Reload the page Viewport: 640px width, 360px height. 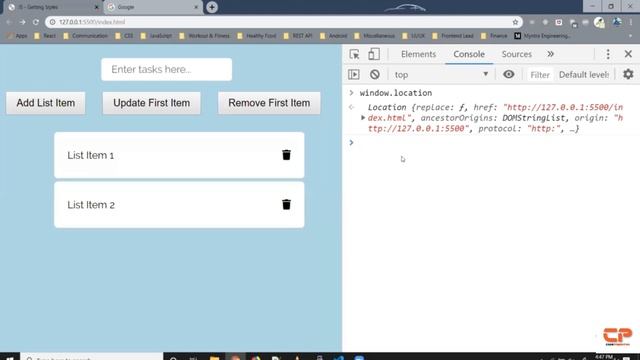36,22
